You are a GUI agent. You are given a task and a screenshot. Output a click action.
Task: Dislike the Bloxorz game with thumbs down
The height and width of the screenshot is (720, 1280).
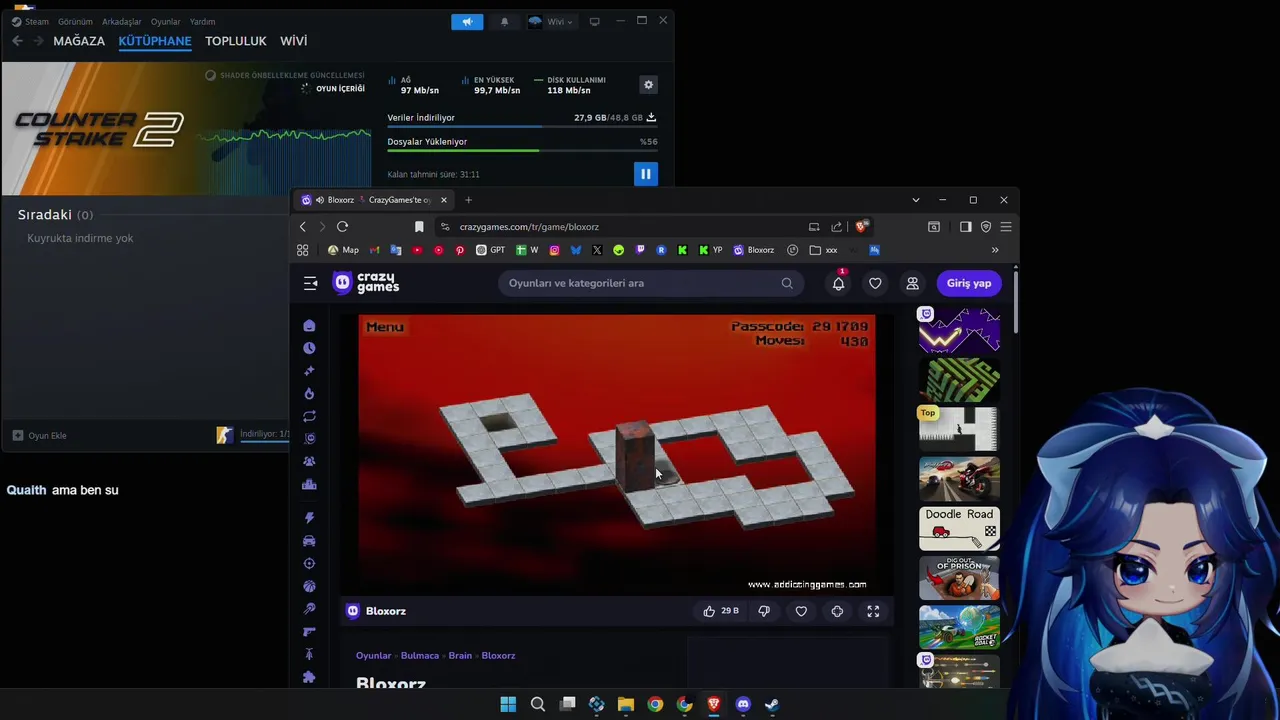coord(764,611)
